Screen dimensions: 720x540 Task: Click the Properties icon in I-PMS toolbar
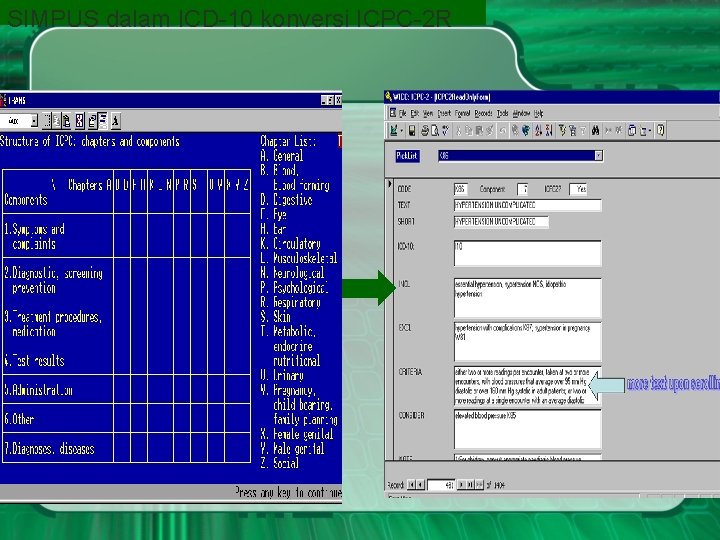pos(93,121)
